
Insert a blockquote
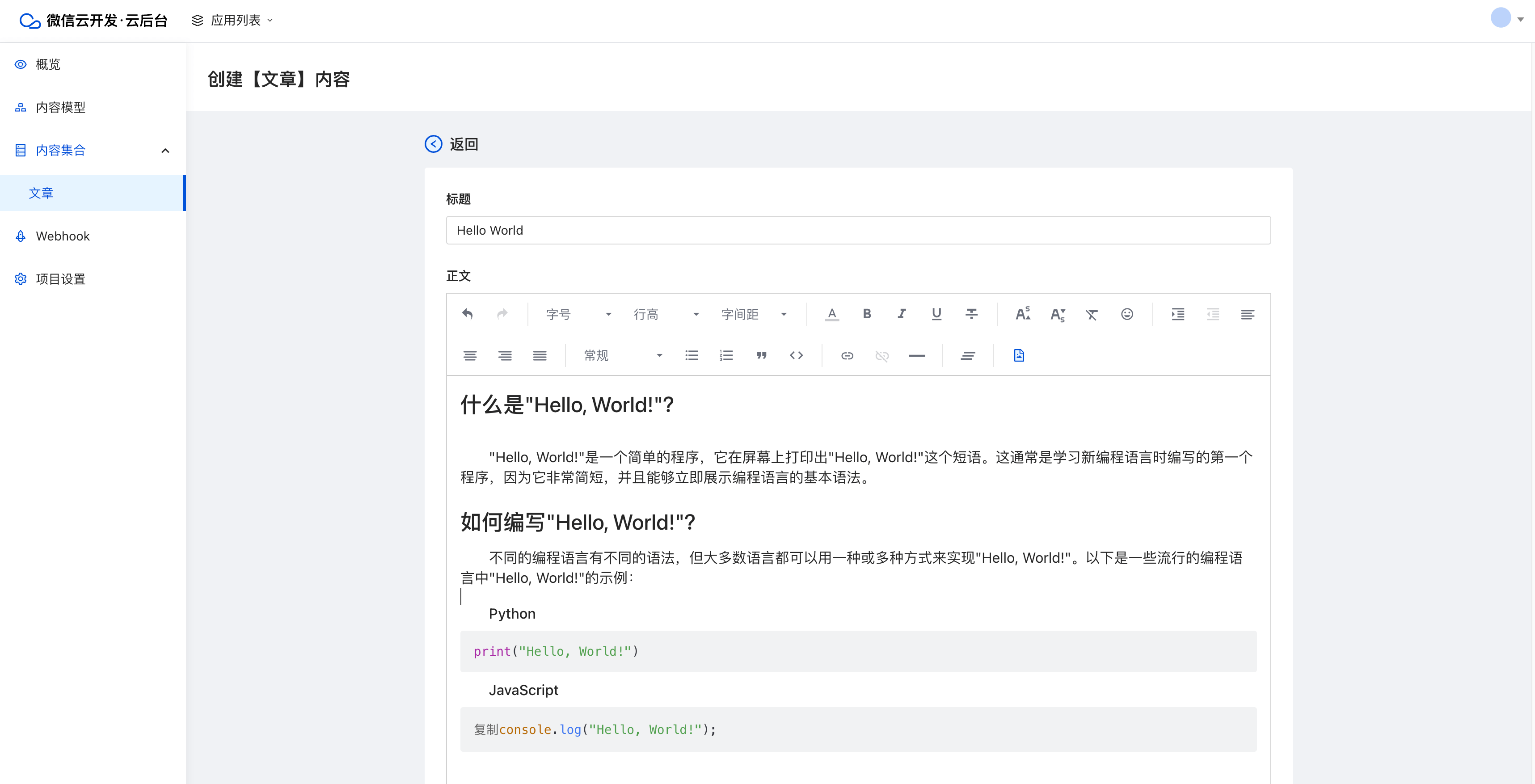coord(761,356)
